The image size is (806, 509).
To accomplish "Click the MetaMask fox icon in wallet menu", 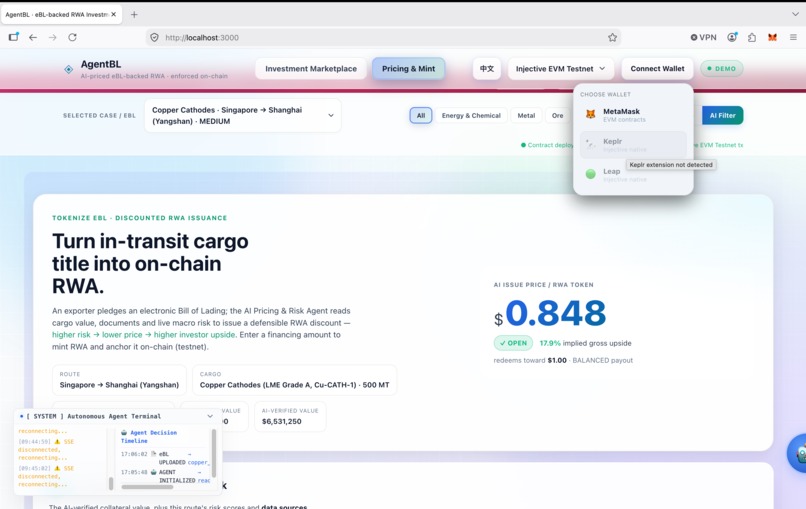I will click(591, 114).
